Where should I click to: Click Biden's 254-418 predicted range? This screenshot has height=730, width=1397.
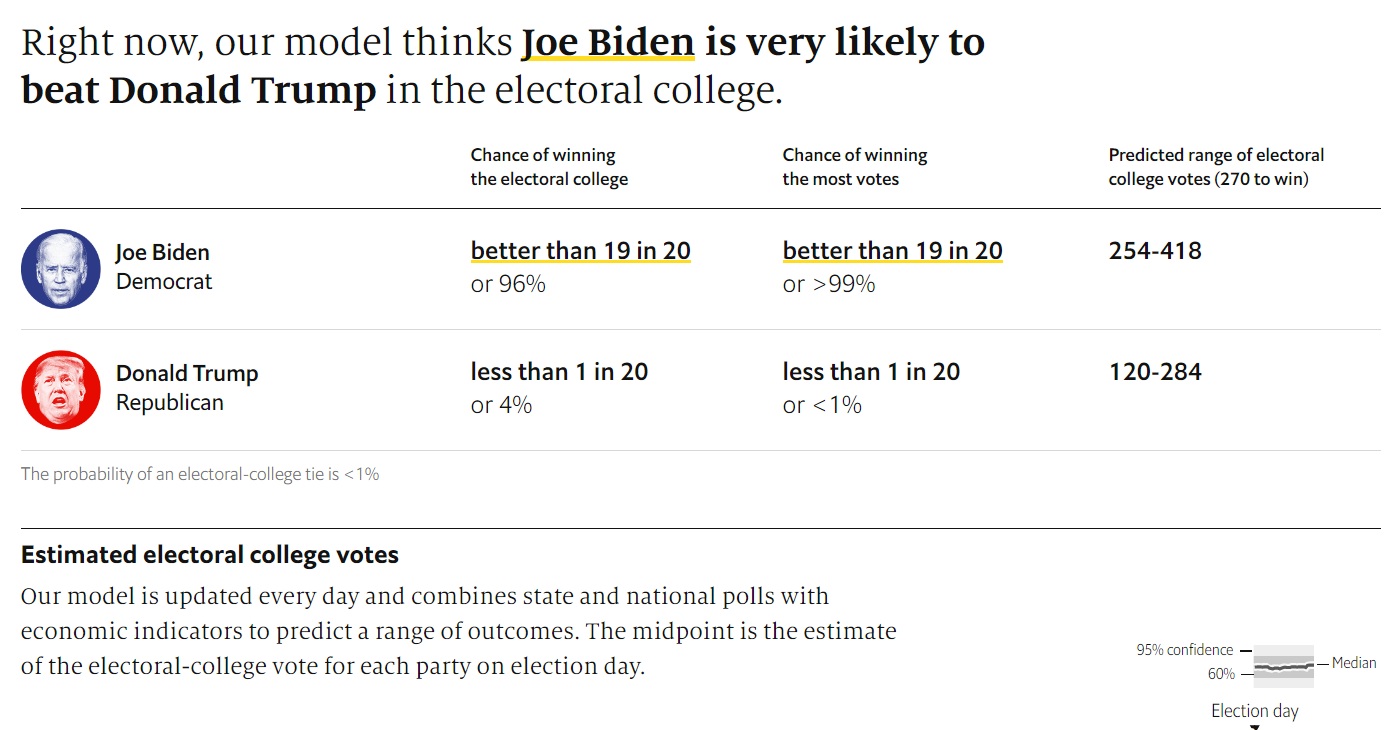click(1155, 251)
